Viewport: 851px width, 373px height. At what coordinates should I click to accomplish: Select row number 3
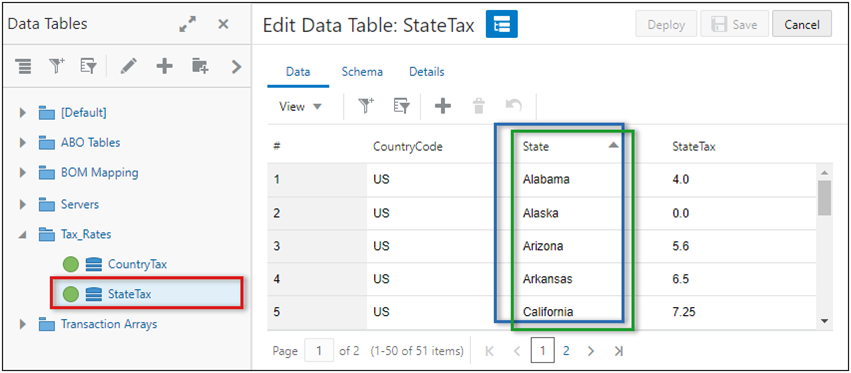click(x=317, y=246)
